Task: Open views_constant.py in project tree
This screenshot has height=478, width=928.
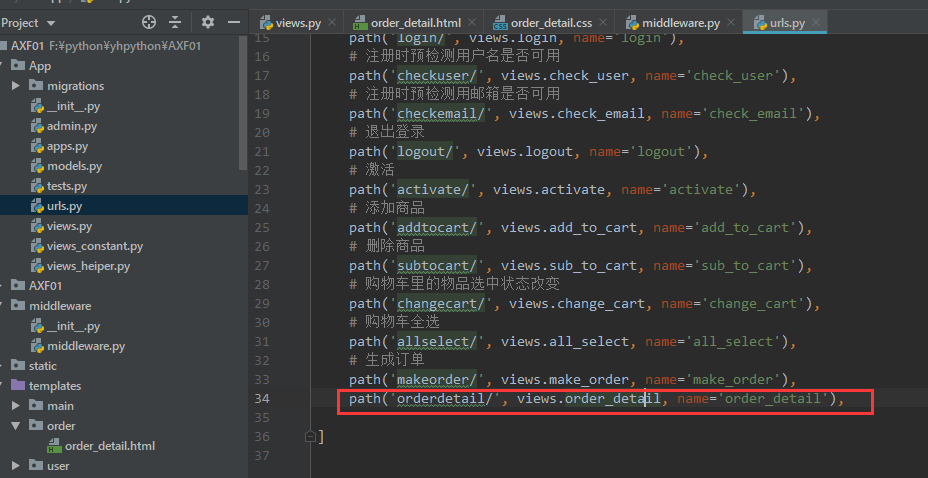Action: click(95, 246)
